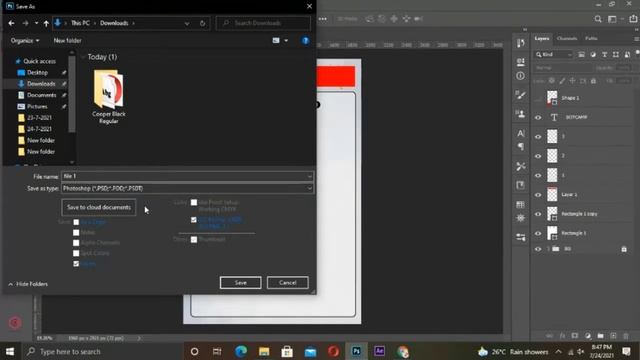Toggle the Thumbnail checkbox
This screenshot has width=640, height=360.
(194, 240)
